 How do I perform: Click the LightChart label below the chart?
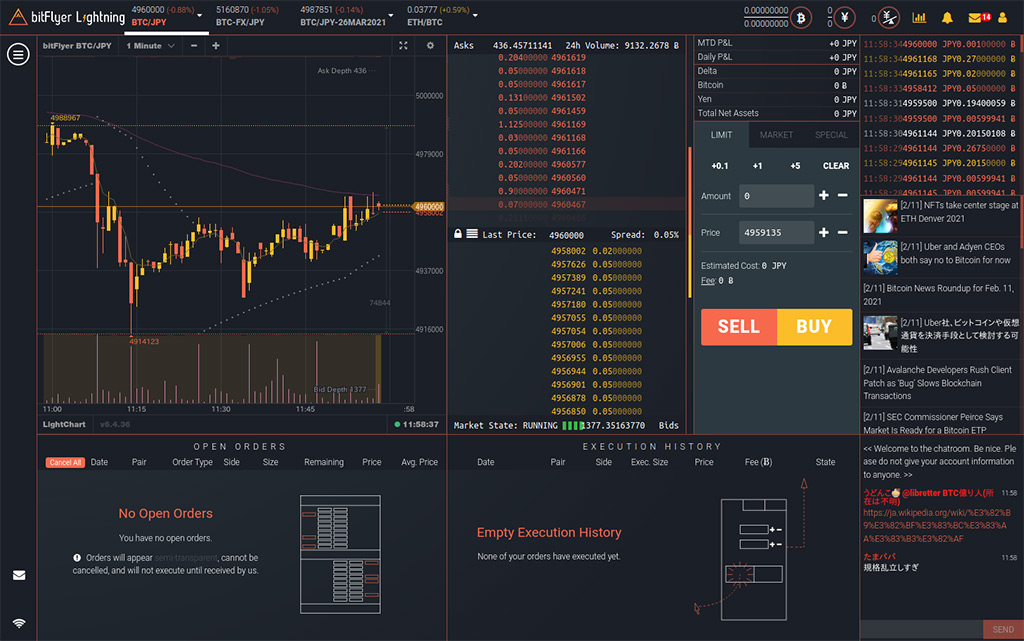pyautogui.click(x=64, y=424)
